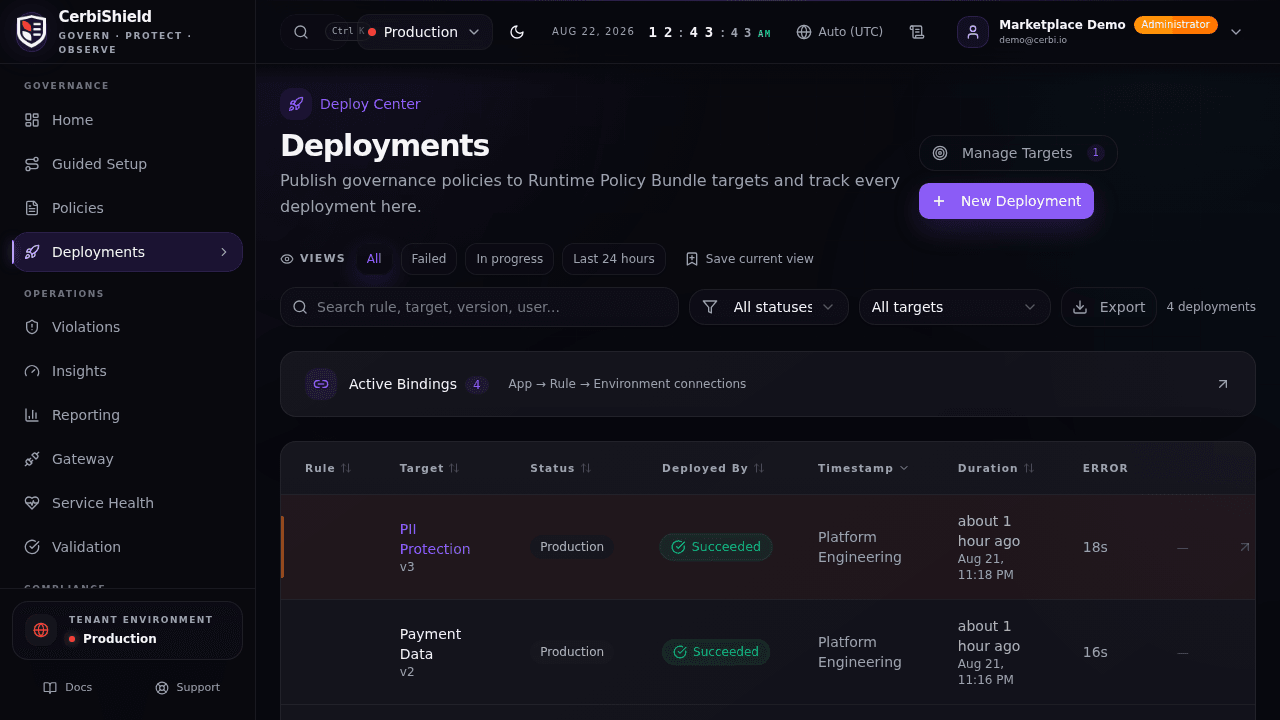
Task: Click the Reporting chart icon
Action: [32, 415]
